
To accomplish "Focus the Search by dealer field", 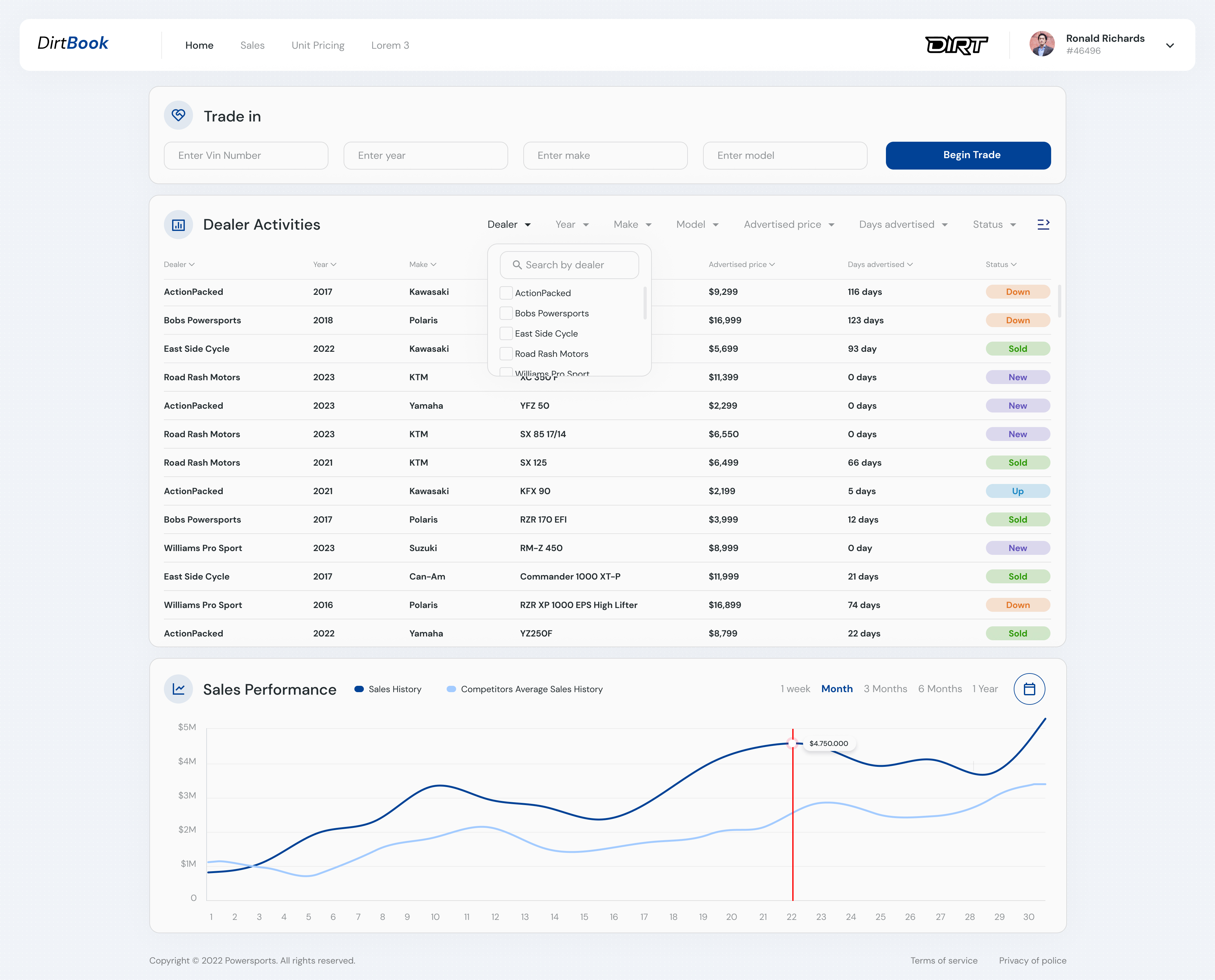I will tap(569, 265).
